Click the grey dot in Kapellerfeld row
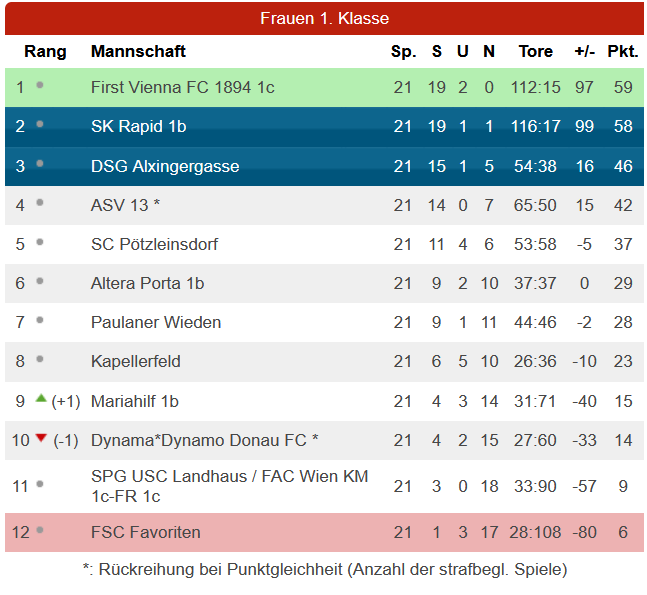Image resolution: width=647 pixels, height=595 pixels. 40,359
